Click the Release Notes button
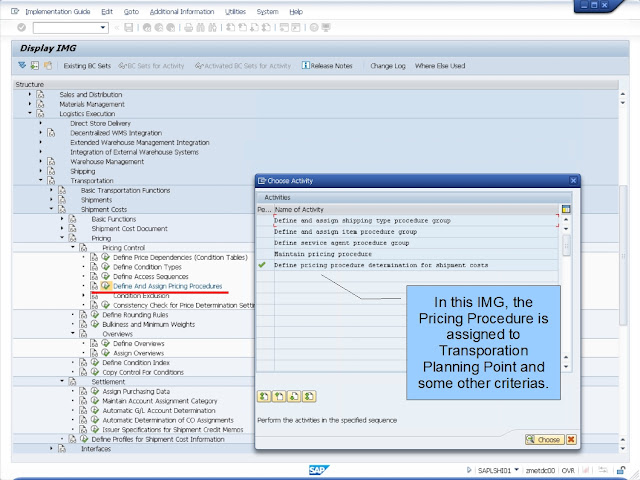 [327, 66]
